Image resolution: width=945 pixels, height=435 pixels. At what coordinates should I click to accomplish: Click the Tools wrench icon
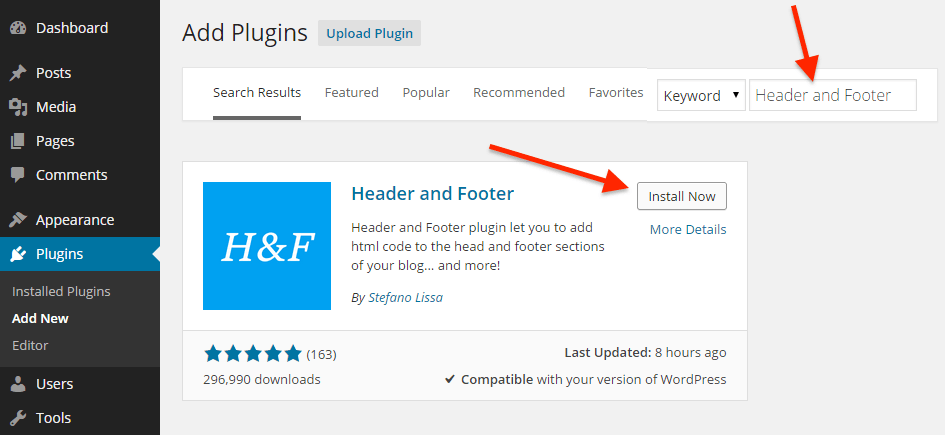18,418
